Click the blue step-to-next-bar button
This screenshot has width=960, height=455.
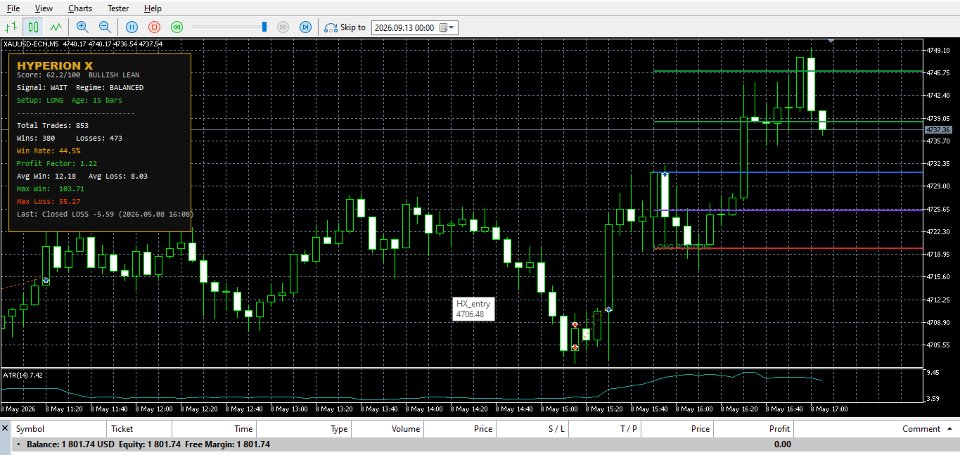(306, 27)
